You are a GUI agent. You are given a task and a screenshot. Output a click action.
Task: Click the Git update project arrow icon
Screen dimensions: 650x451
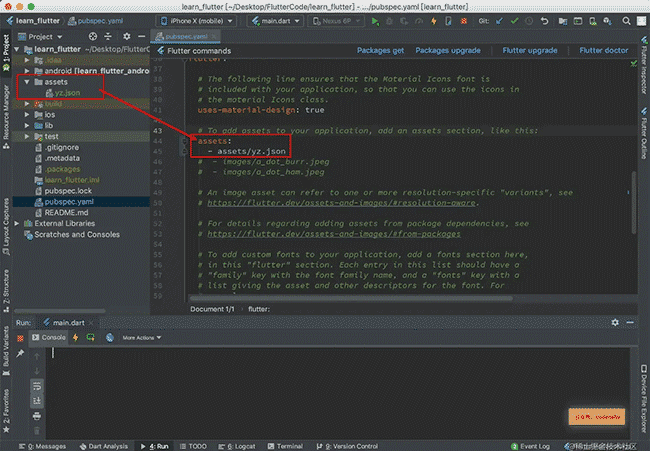(x=500, y=21)
